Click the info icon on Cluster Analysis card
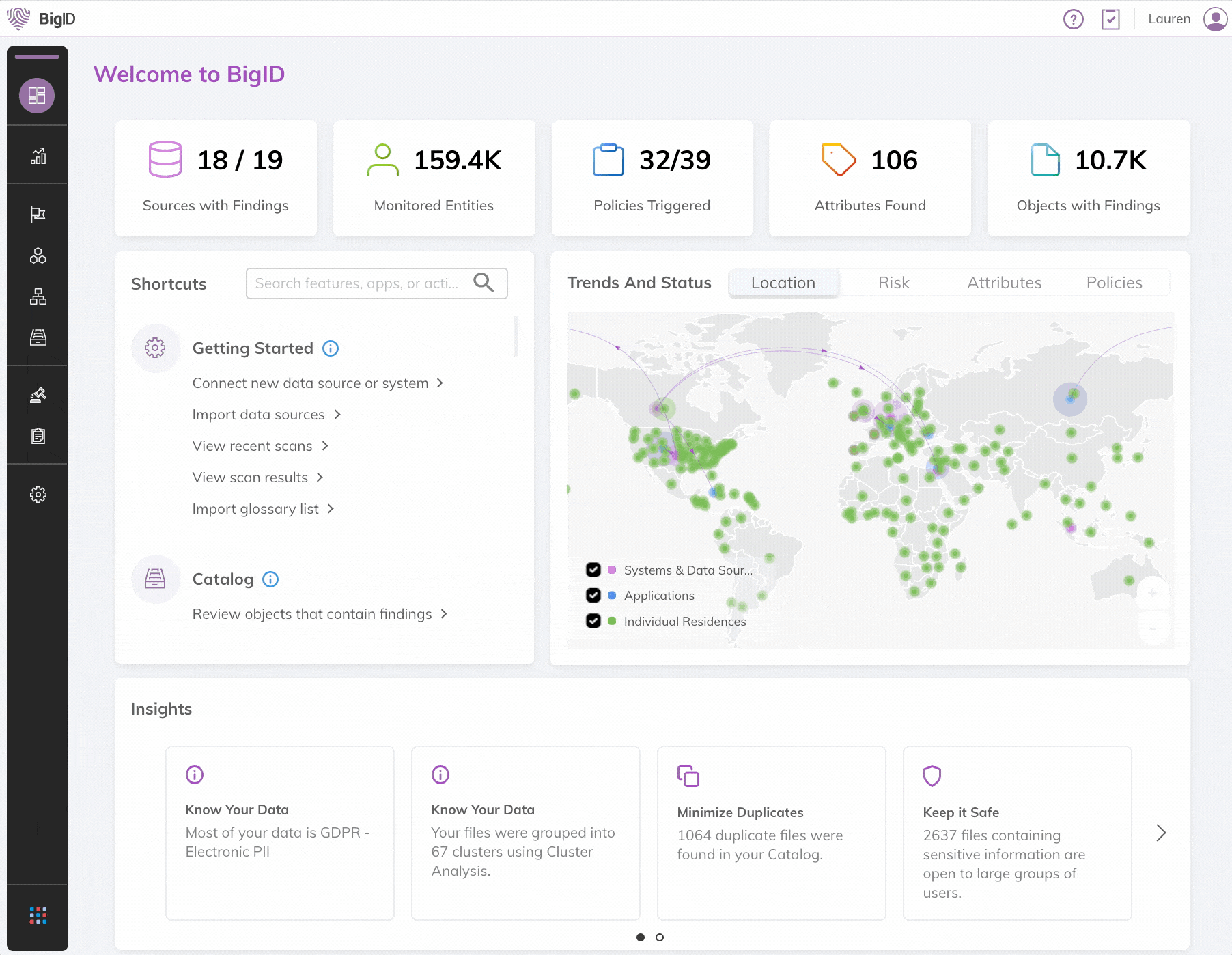 click(x=440, y=775)
